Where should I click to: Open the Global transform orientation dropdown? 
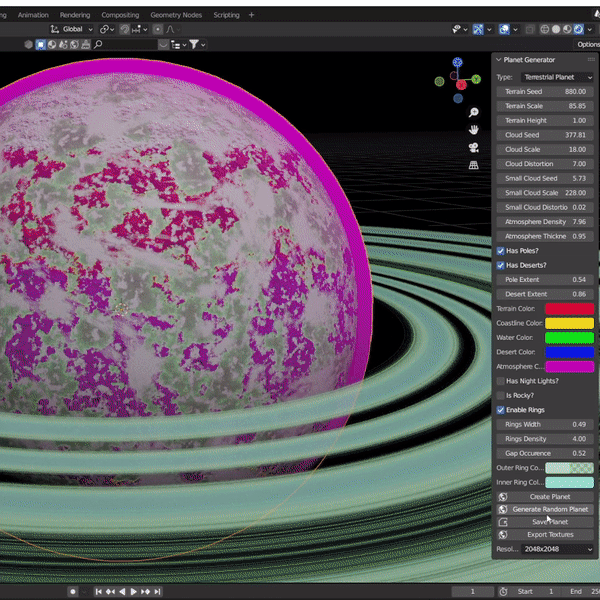72,29
